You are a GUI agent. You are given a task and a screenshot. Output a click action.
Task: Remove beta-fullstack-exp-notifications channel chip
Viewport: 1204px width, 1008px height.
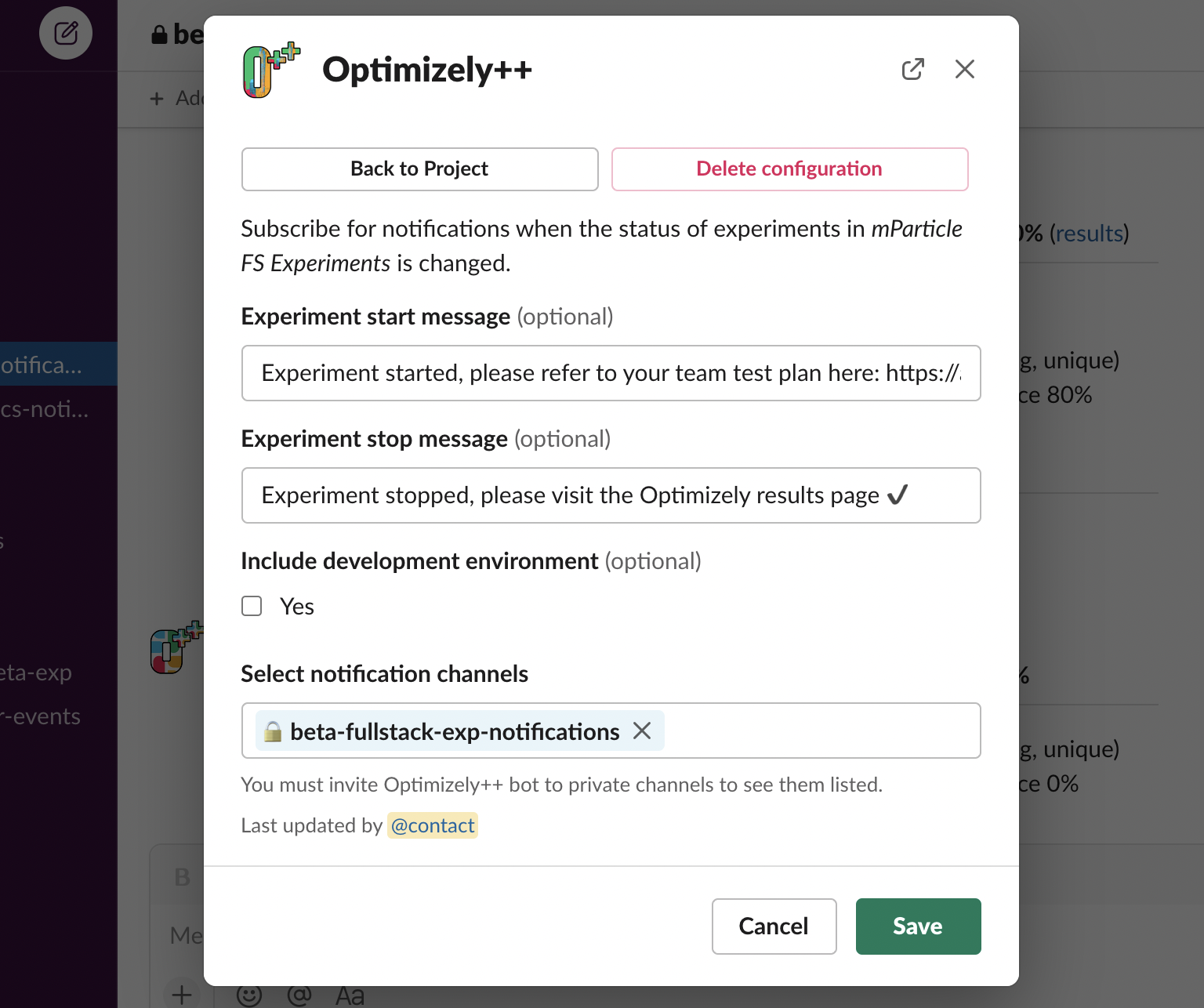tap(642, 731)
